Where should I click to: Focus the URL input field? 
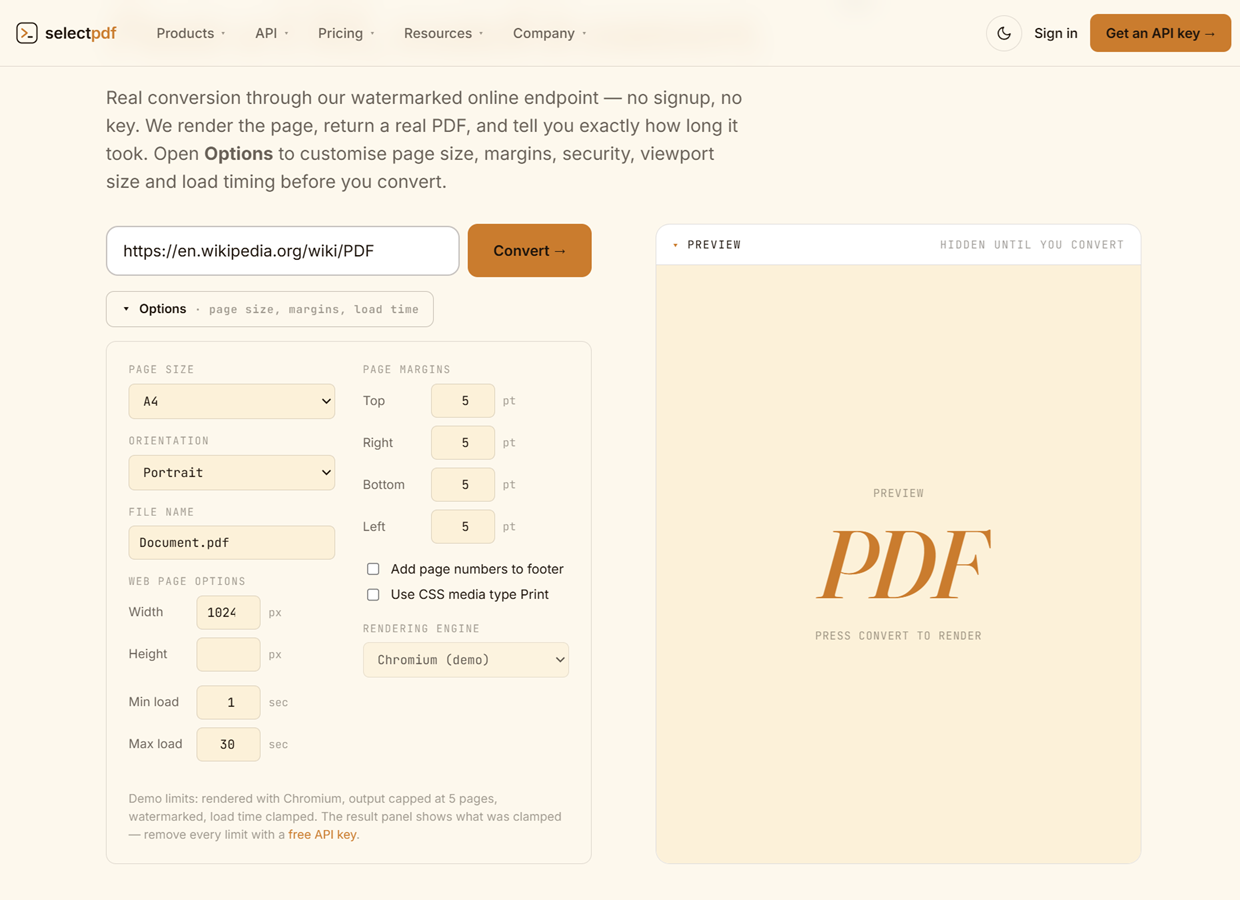pyautogui.click(x=283, y=250)
